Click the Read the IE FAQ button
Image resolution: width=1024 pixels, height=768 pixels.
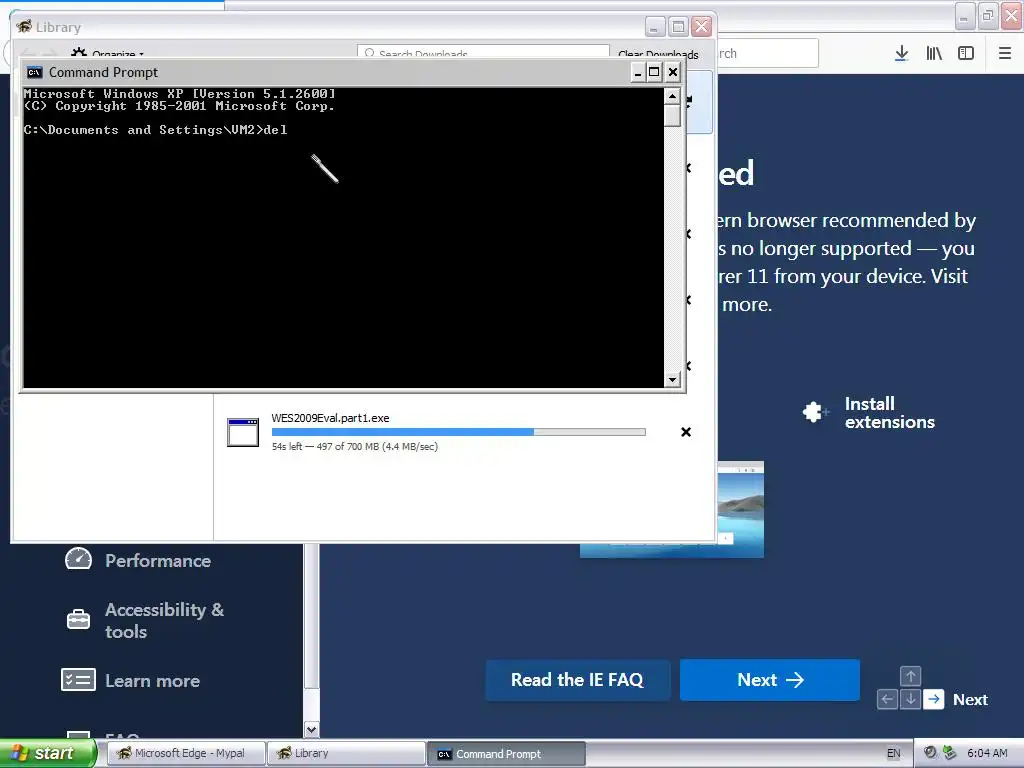click(577, 680)
